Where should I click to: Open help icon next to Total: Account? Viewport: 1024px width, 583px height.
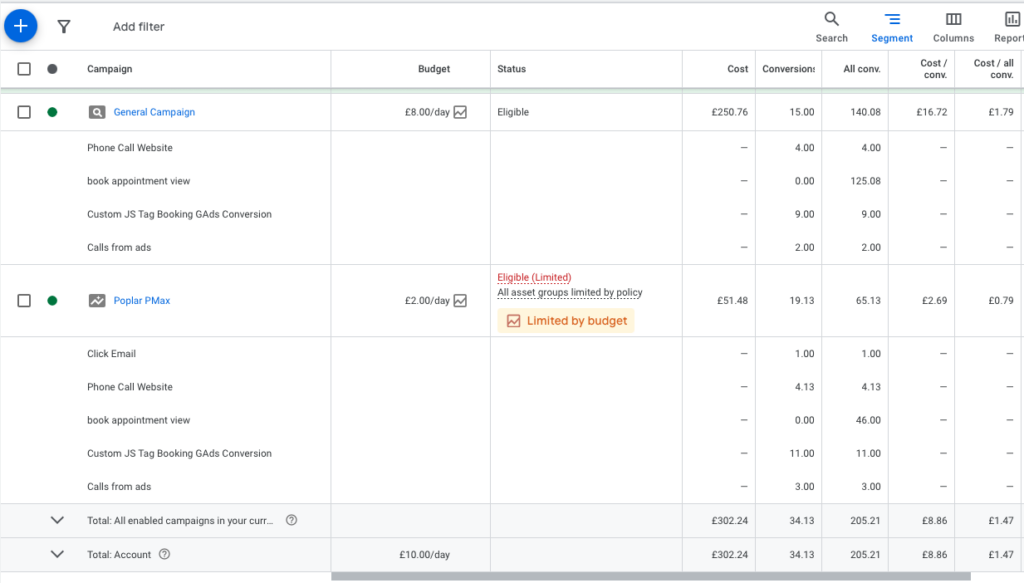(x=165, y=554)
